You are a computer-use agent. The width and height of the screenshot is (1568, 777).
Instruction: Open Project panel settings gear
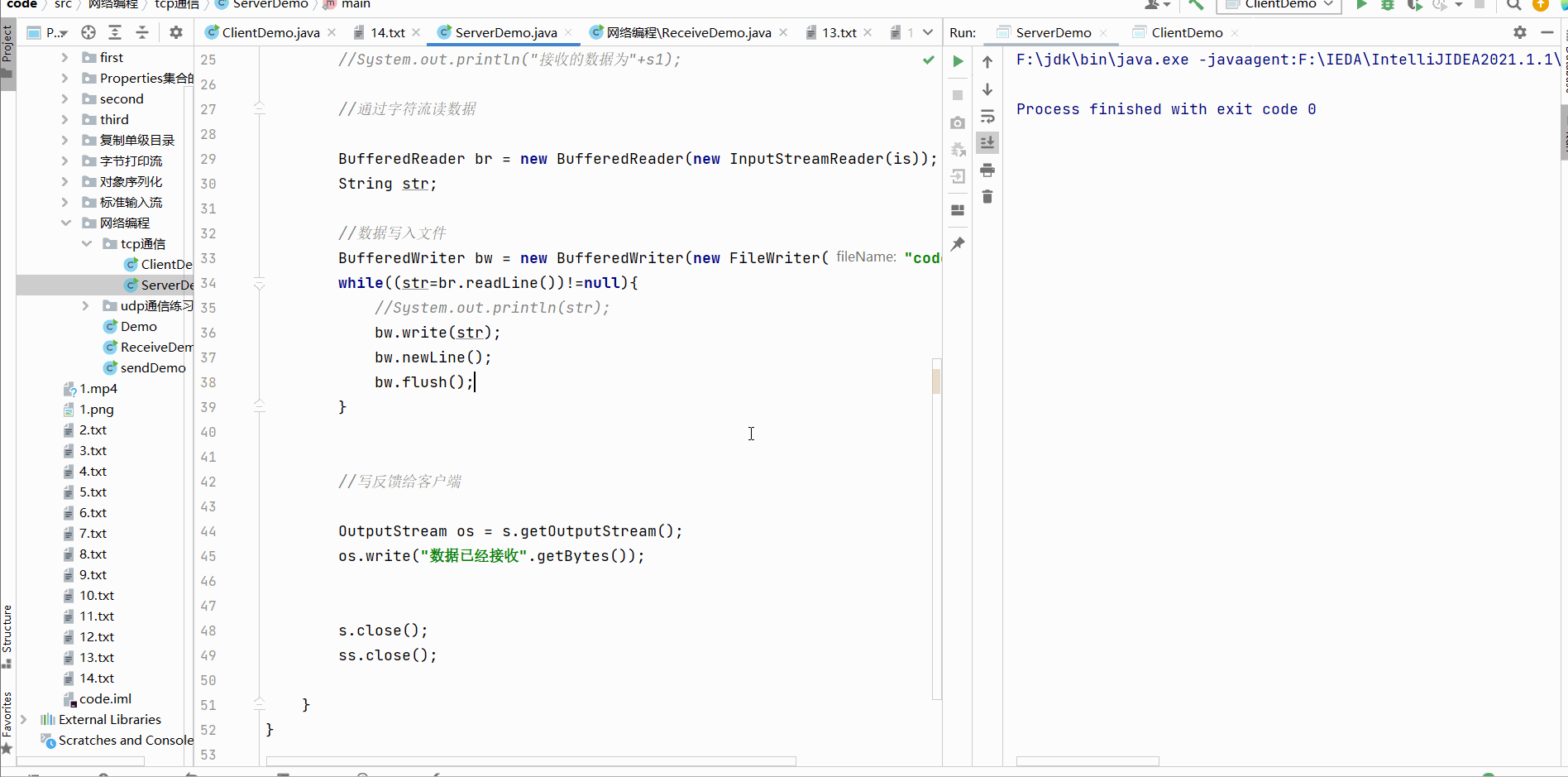pos(176,32)
